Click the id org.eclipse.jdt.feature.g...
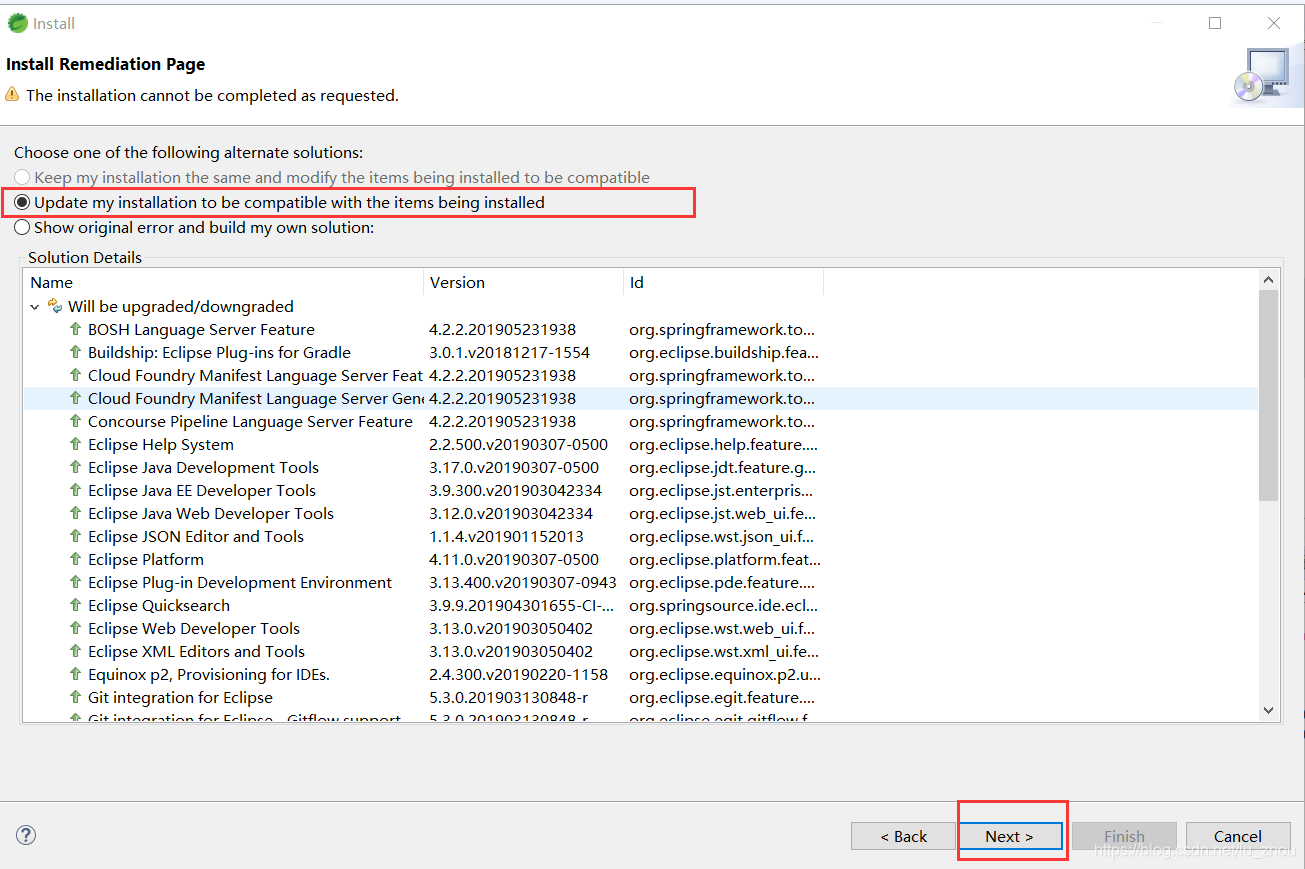The width and height of the screenshot is (1305, 869). pyautogui.click(x=723, y=467)
